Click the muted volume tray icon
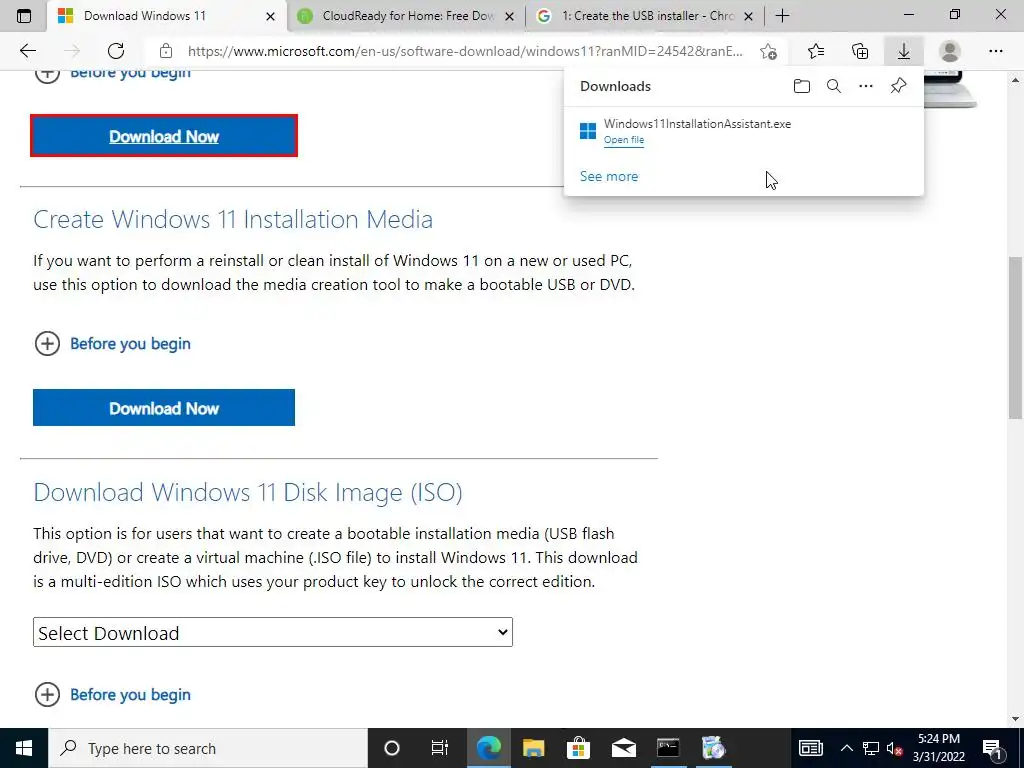Image resolution: width=1024 pixels, height=768 pixels. (x=895, y=748)
